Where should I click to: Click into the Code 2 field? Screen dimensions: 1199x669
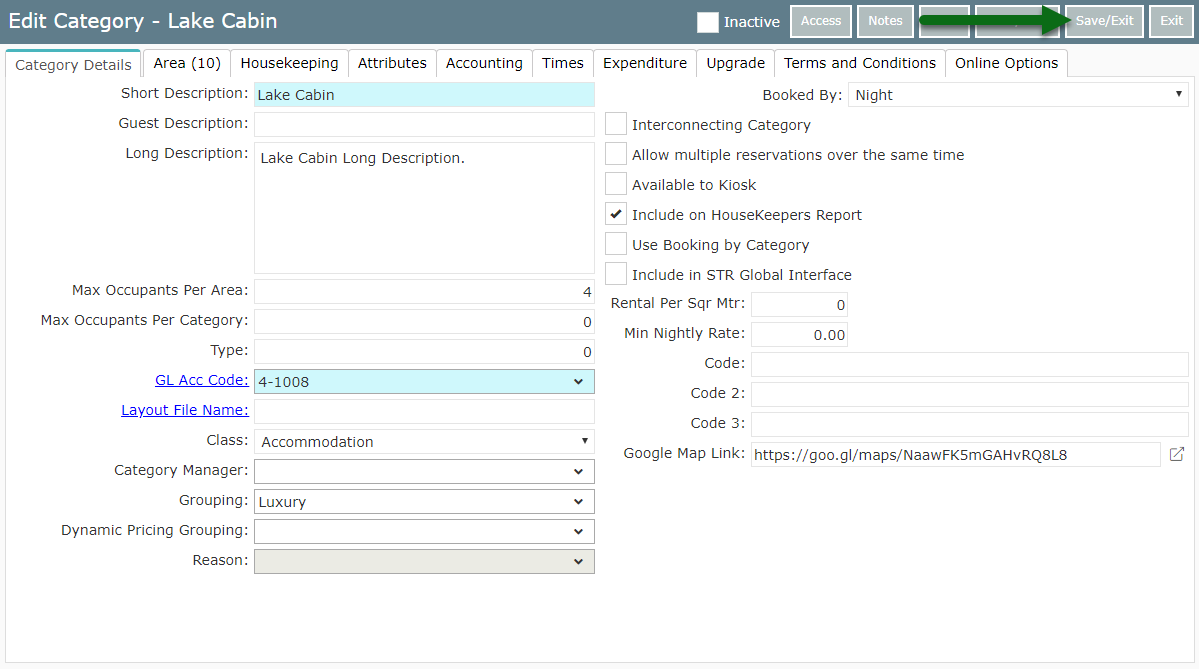point(970,394)
